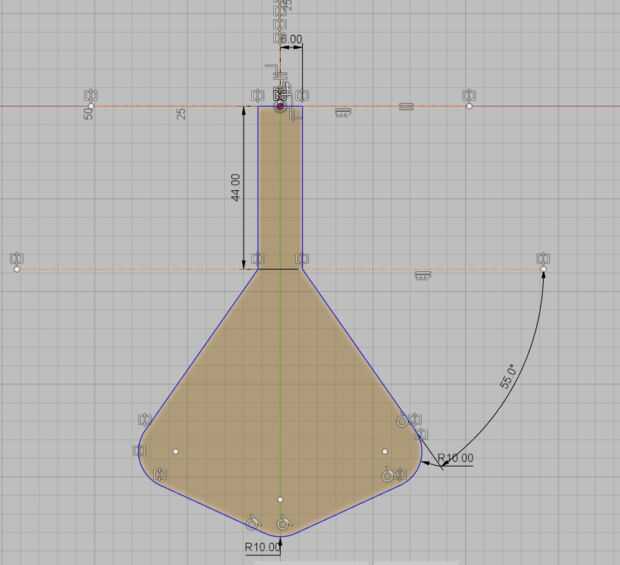Select the axis label 25 on the ruler

[181, 113]
